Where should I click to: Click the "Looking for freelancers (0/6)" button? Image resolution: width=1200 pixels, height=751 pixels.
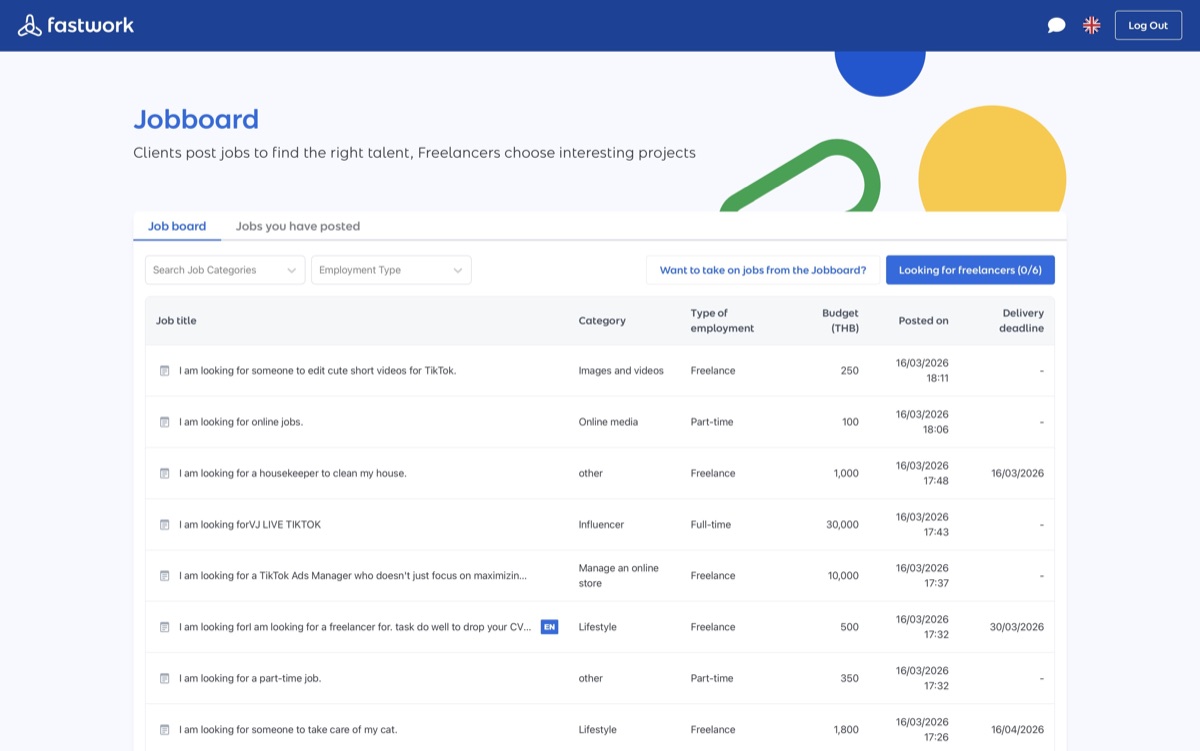pos(969,269)
